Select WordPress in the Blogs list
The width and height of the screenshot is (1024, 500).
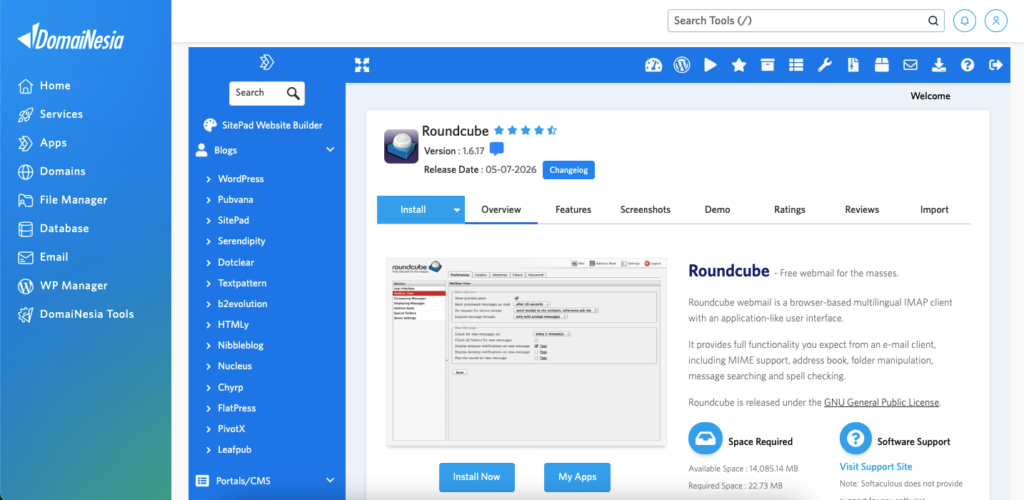(x=241, y=178)
